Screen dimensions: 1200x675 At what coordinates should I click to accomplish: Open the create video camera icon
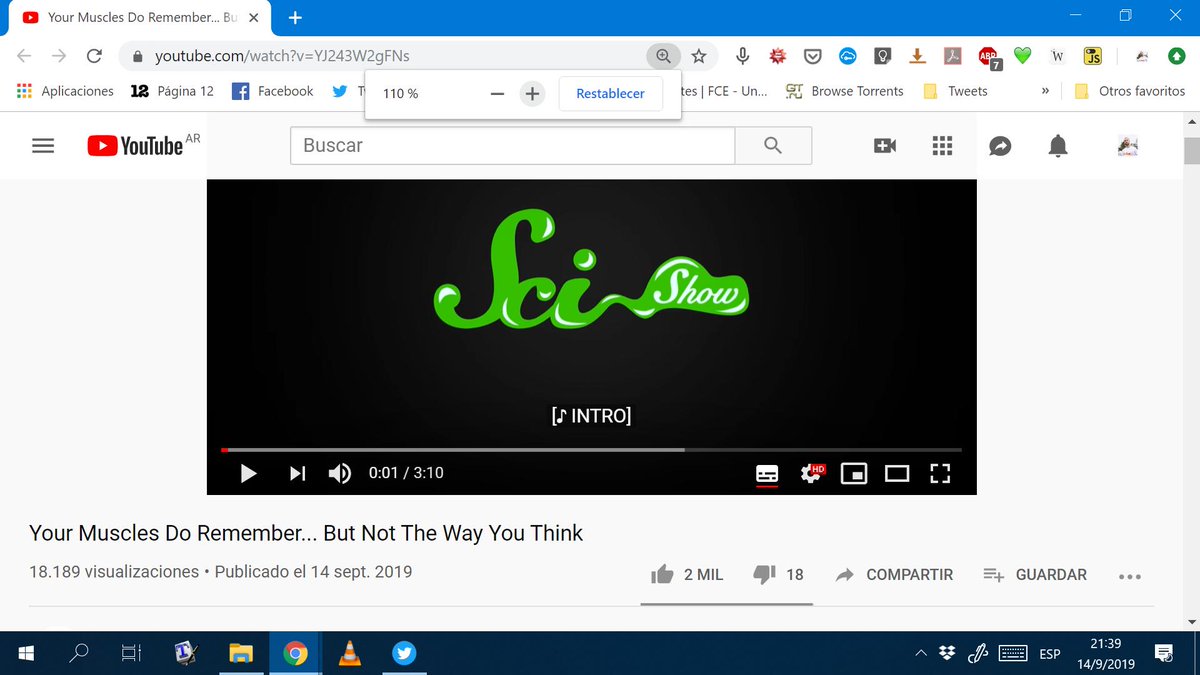(885, 146)
